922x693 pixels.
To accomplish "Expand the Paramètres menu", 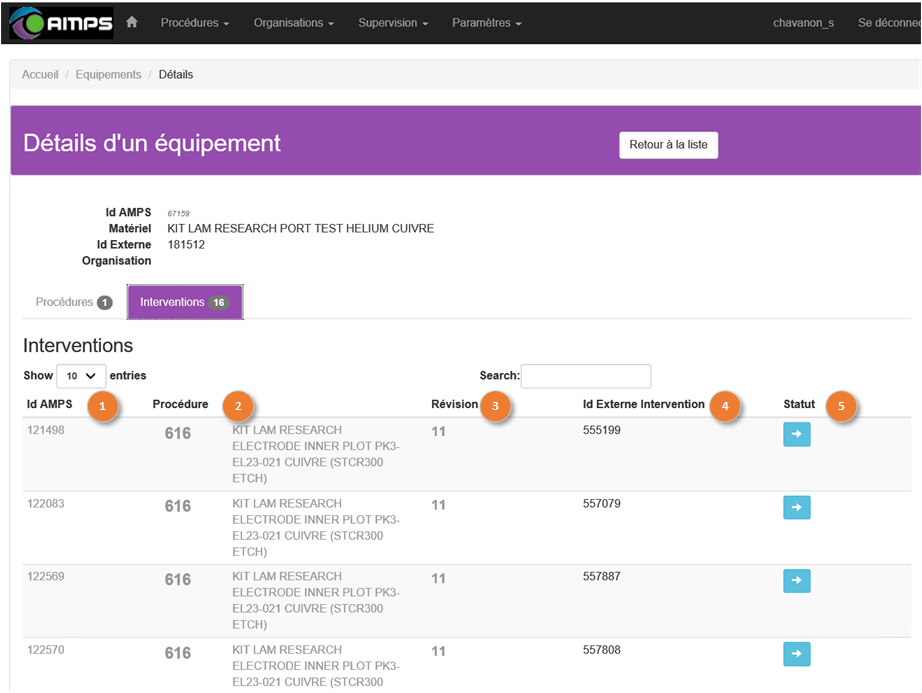I will (x=486, y=23).
